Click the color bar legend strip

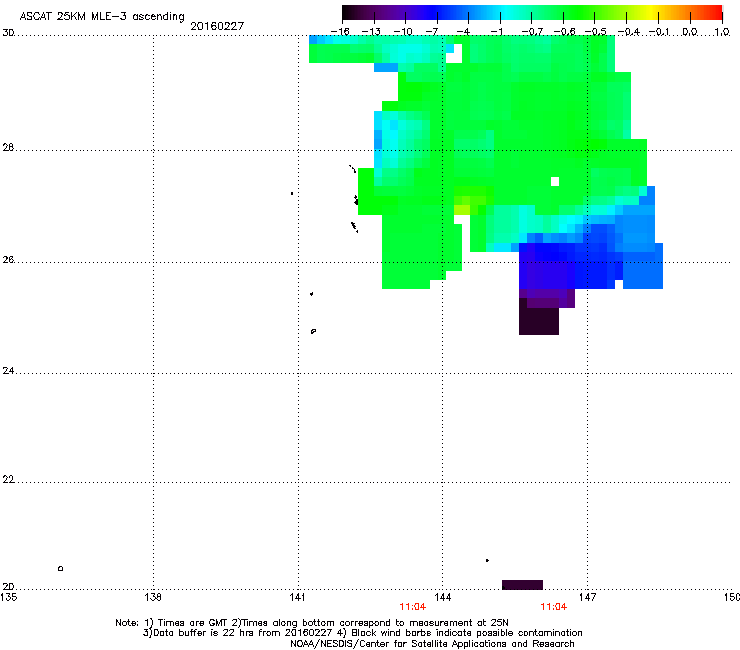(x=532, y=12)
